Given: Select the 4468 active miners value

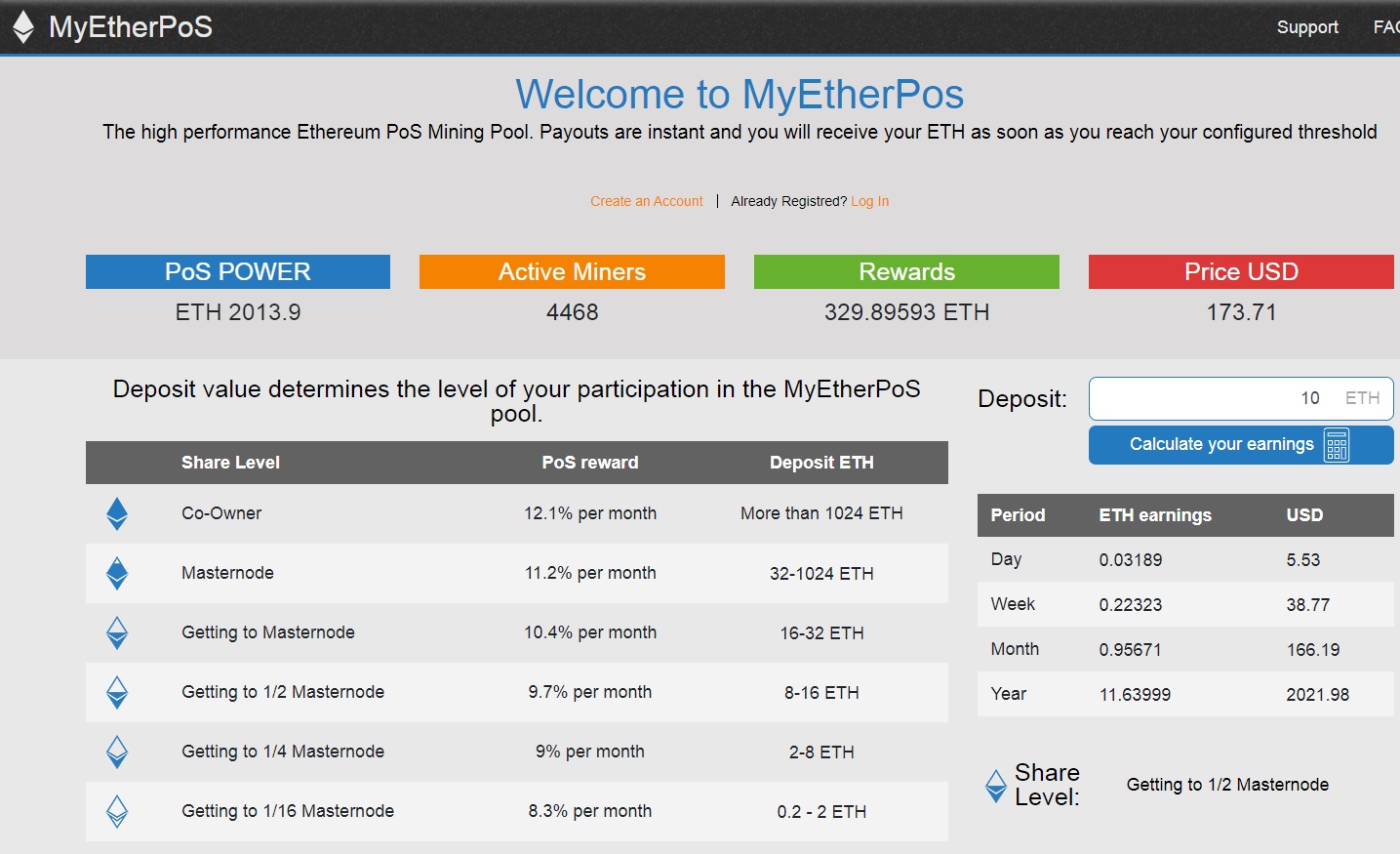Looking at the screenshot, I should (573, 312).
